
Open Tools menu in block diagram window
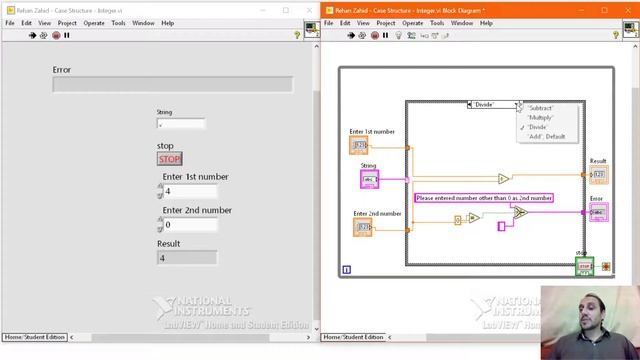tap(437, 23)
